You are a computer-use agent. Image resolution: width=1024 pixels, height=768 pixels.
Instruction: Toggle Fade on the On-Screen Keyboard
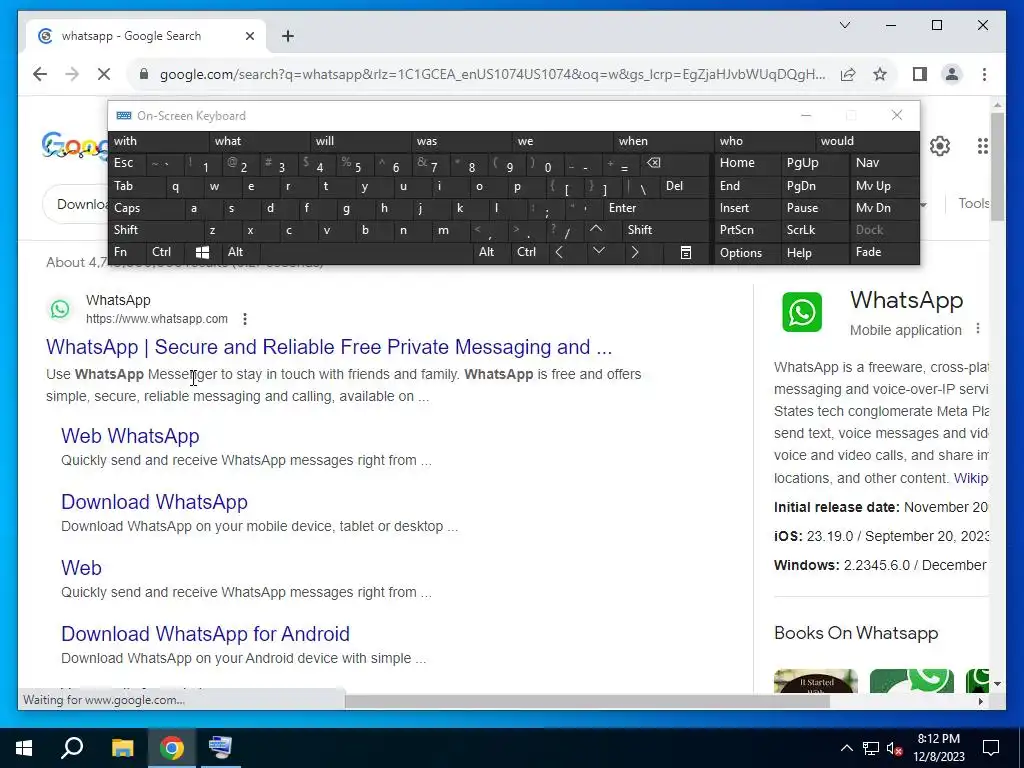[884, 252]
